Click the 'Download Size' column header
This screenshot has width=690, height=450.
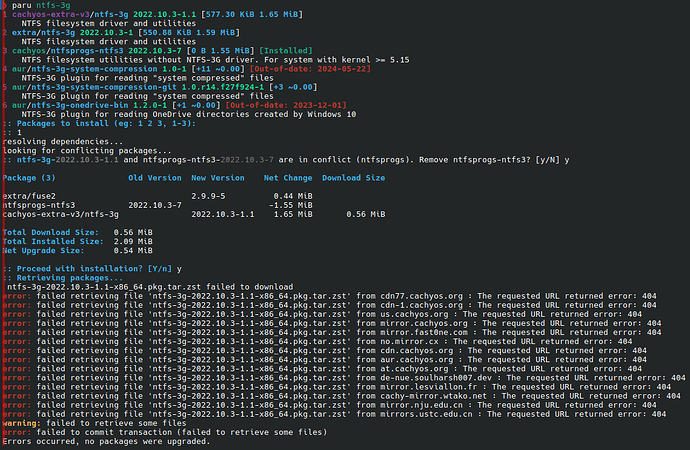pyautogui.click(x=353, y=178)
